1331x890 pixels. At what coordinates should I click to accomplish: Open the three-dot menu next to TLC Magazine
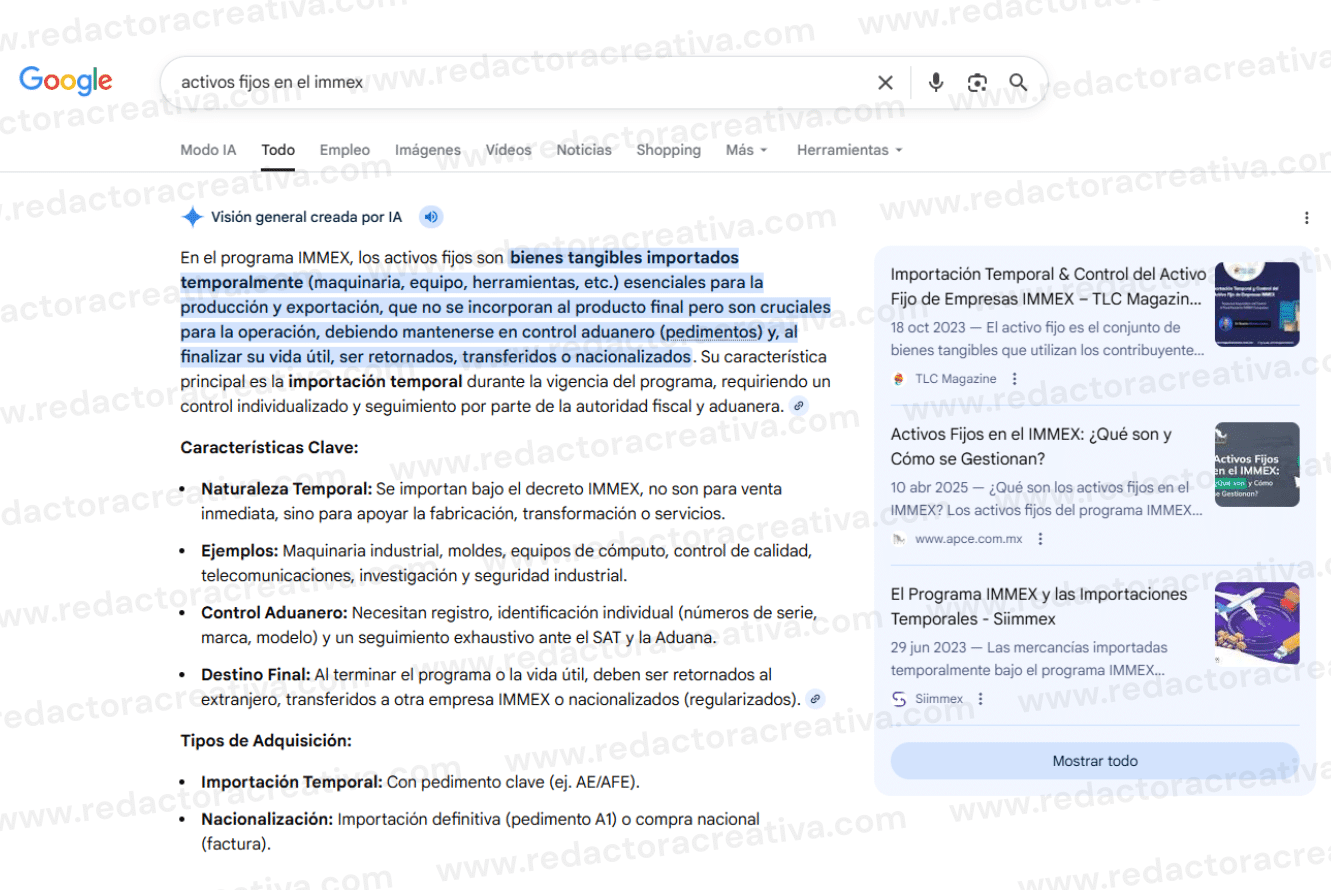point(1015,379)
